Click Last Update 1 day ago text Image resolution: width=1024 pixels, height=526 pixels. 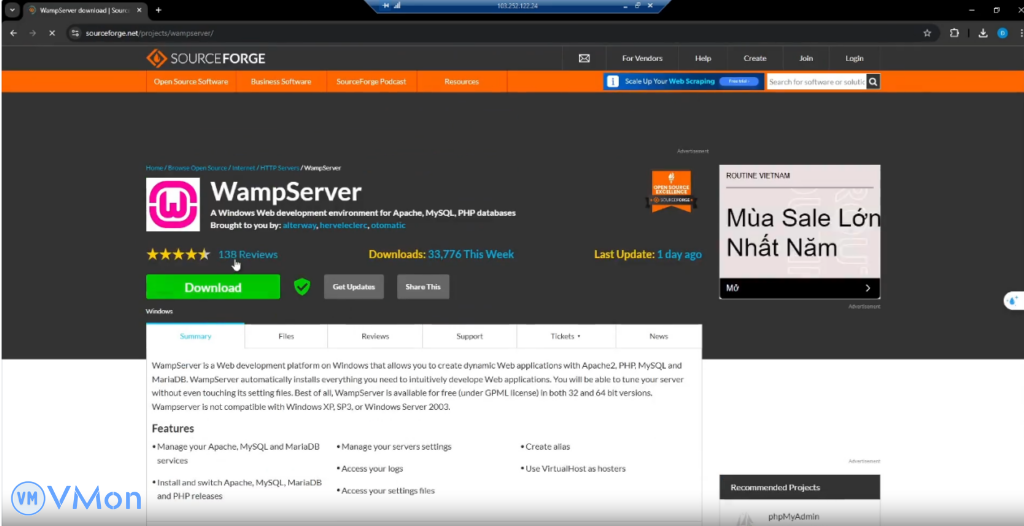coord(648,254)
